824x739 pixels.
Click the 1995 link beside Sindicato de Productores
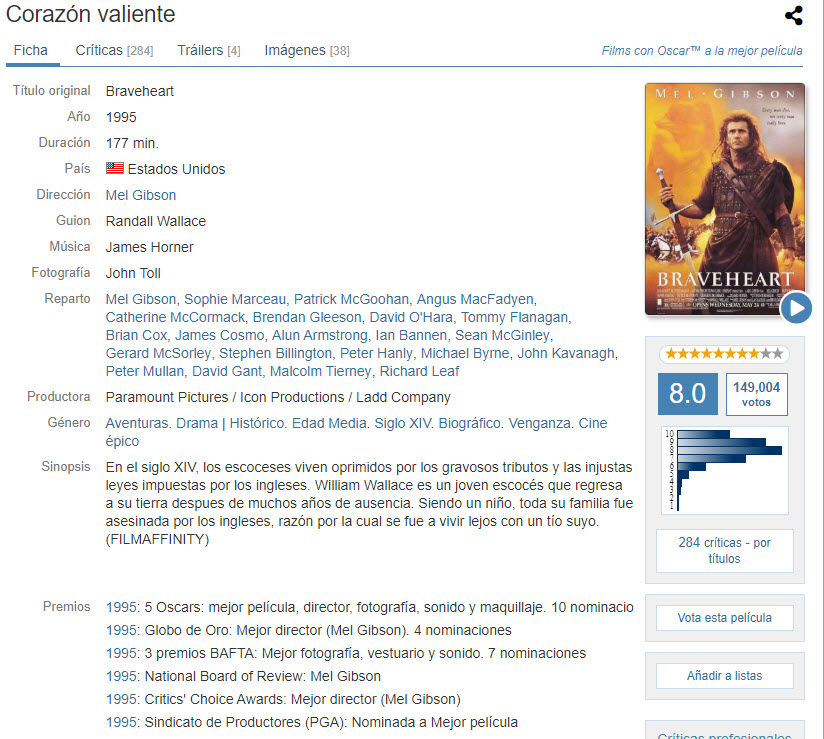(x=122, y=723)
